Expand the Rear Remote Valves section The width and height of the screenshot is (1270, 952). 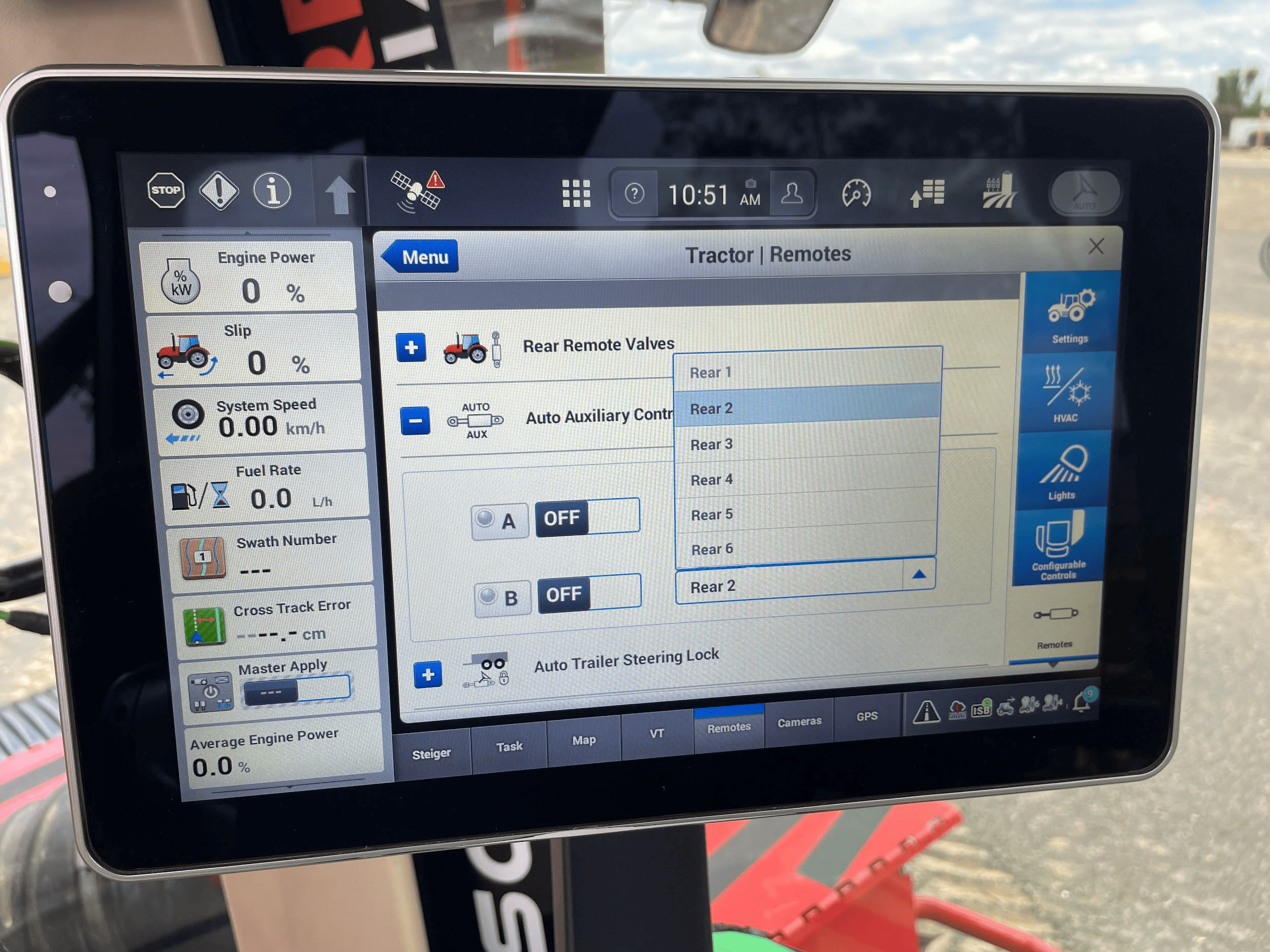pos(411,347)
